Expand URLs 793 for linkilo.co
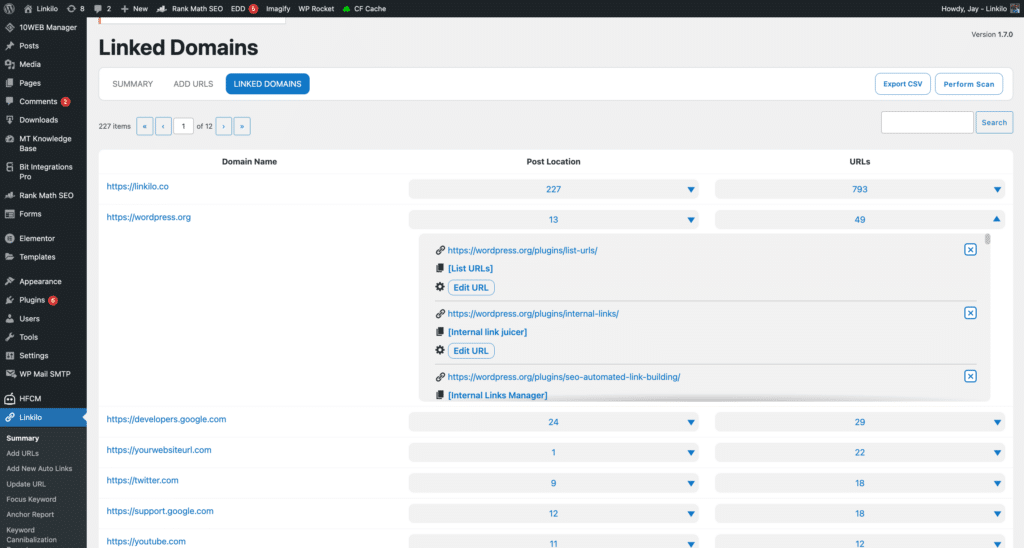This screenshot has height=548, width=1024. [859, 189]
